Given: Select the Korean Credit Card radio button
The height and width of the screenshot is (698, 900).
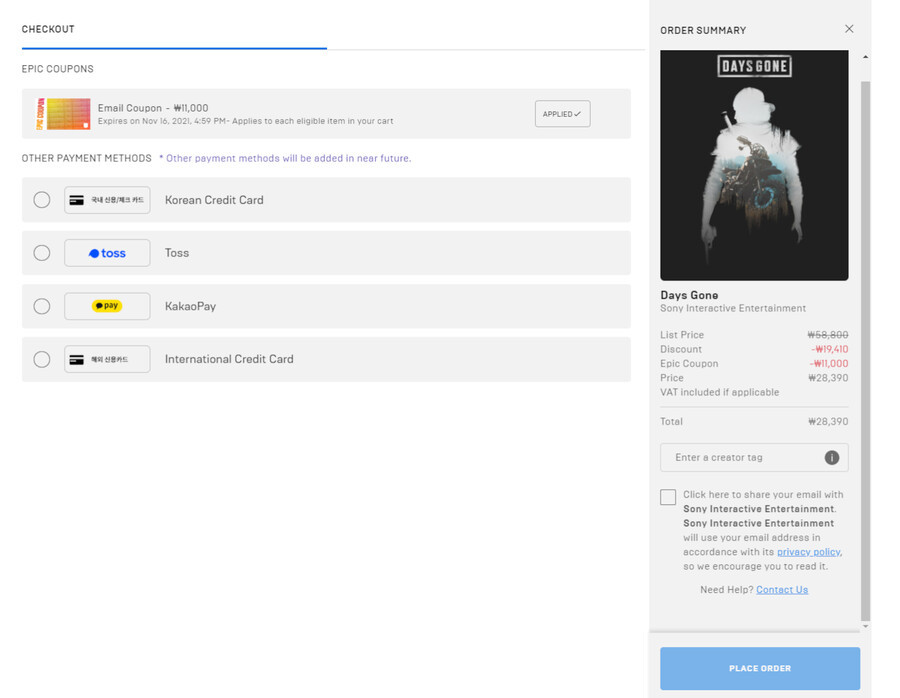Looking at the screenshot, I should click(x=41, y=200).
